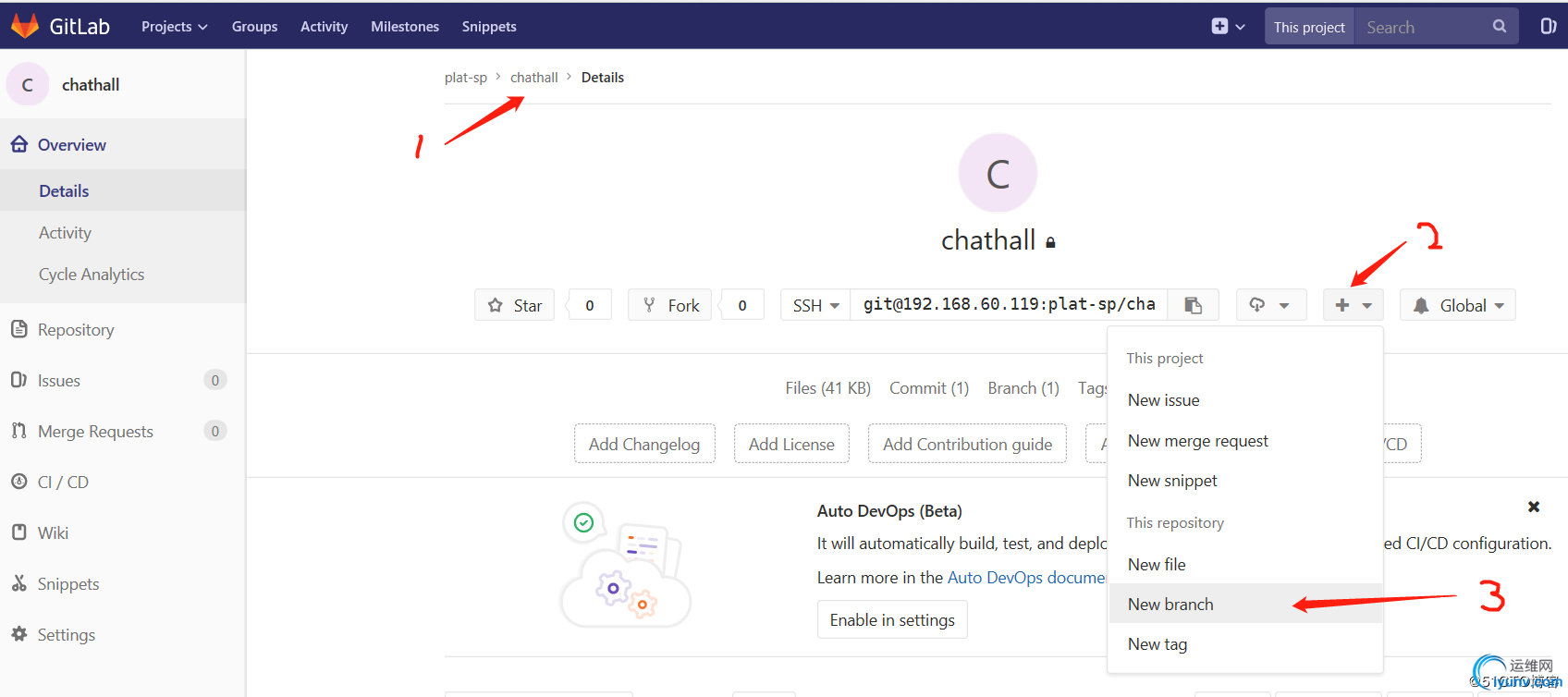This screenshot has height=697, width=1568.
Task: Click the Wiki sidebar icon
Action: tap(19, 532)
